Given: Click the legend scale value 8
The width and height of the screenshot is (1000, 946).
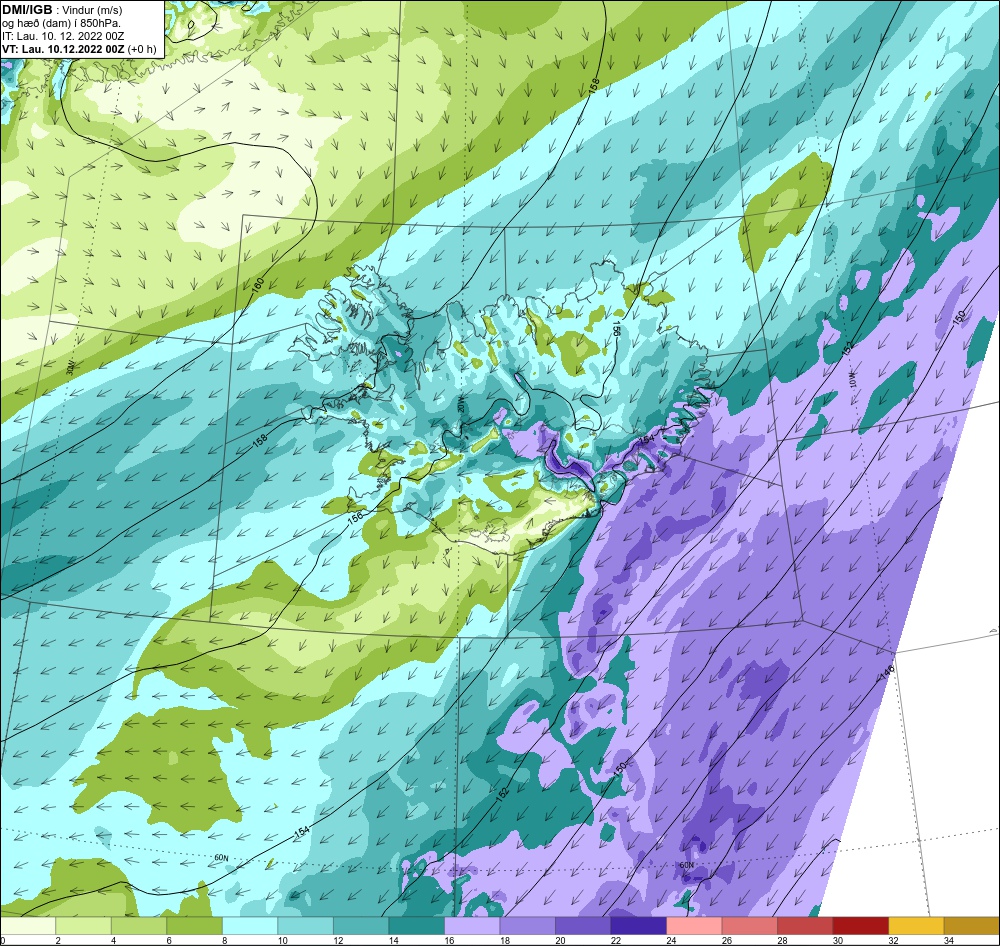Looking at the screenshot, I should coord(224,940).
